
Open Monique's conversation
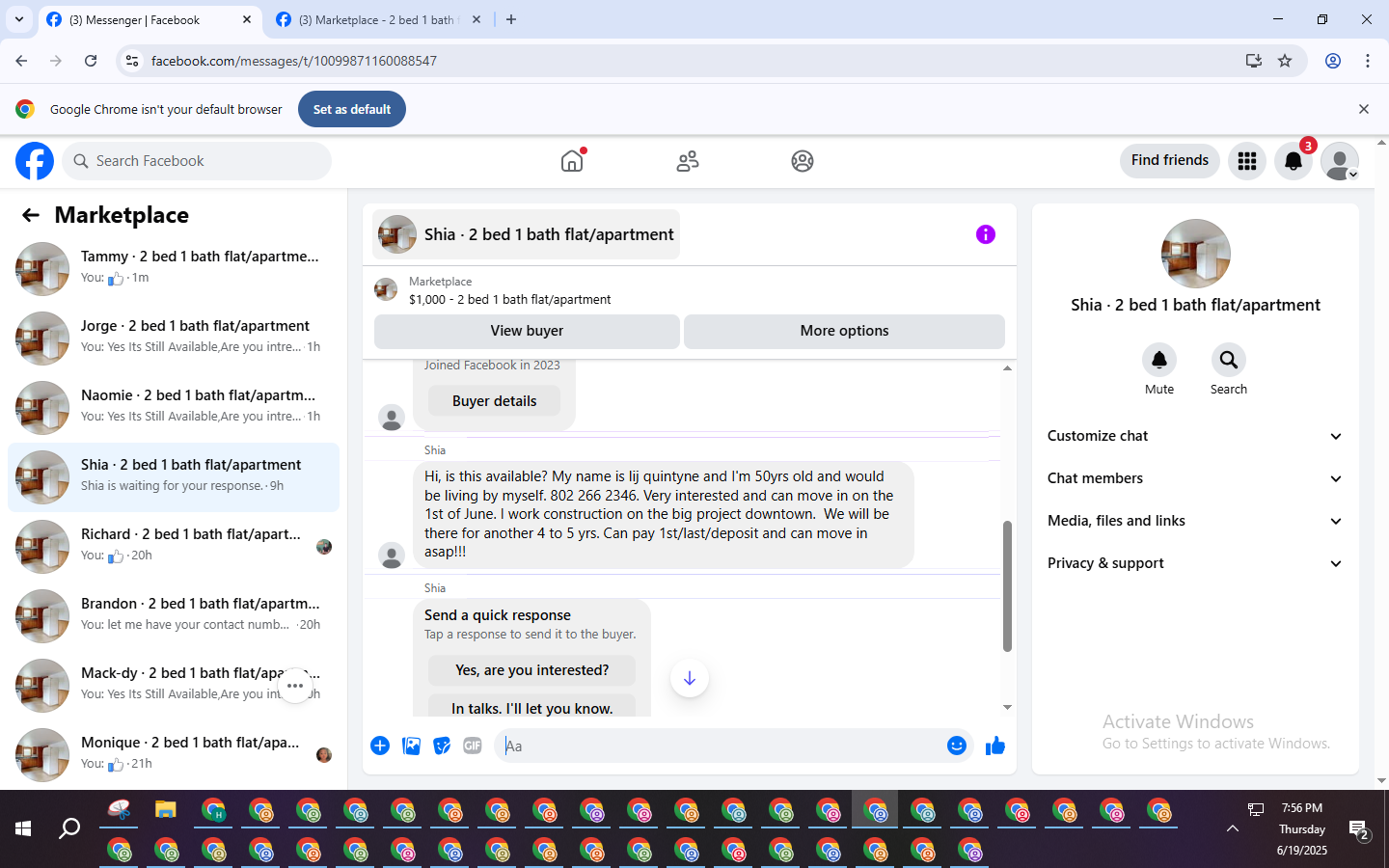174,755
